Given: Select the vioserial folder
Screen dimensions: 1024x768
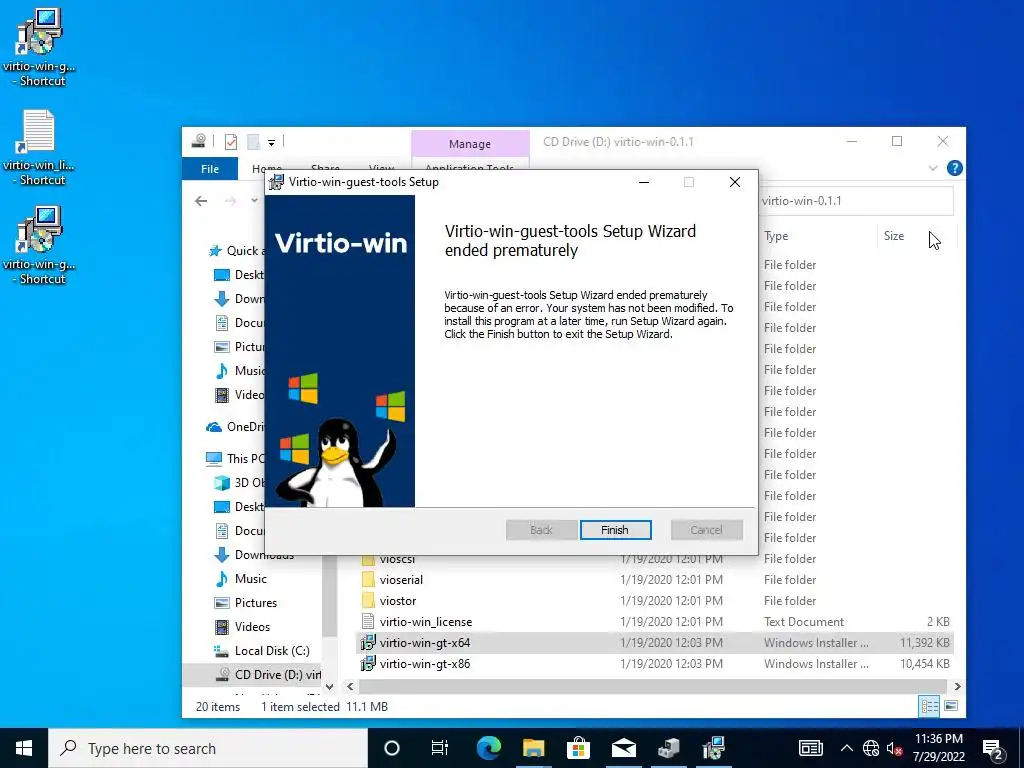Looking at the screenshot, I should coord(401,580).
